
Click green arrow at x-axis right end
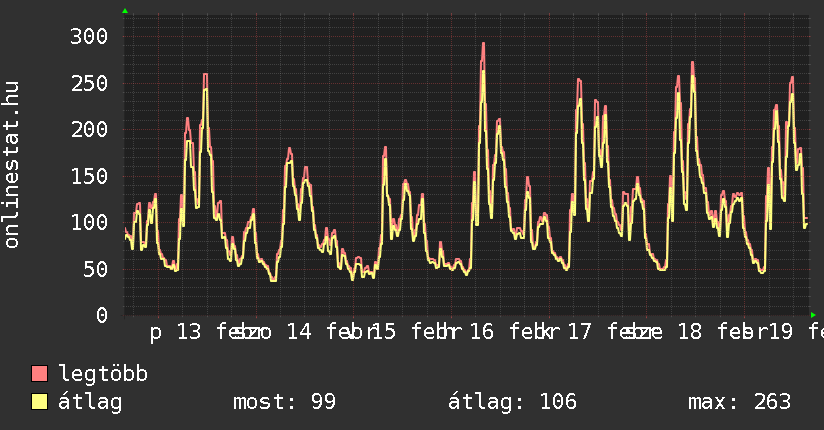coord(813,315)
